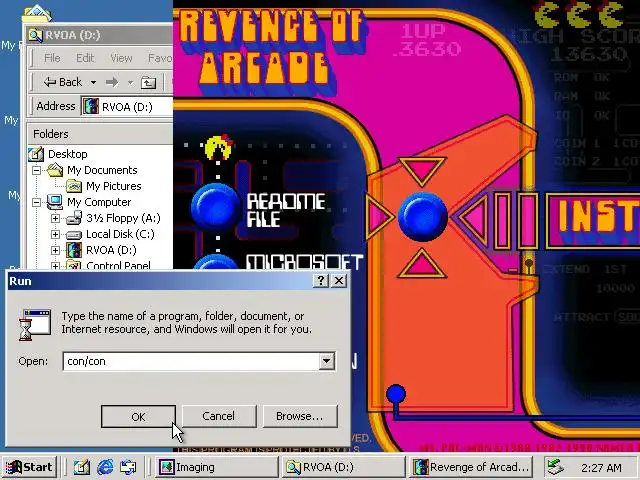The width and height of the screenshot is (640, 480).
Task: Select My Documents folder in tree
Action: [x=102, y=170]
